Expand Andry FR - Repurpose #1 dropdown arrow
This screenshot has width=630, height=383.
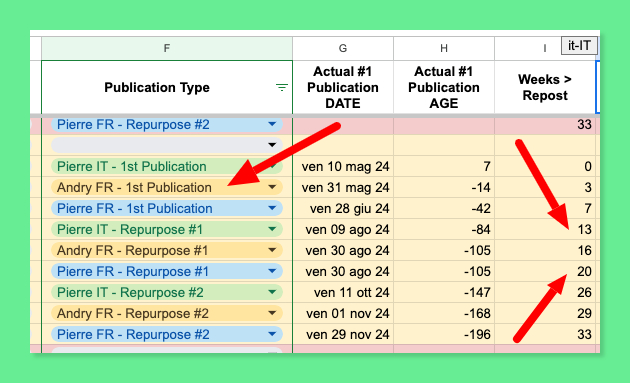point(272,250)
